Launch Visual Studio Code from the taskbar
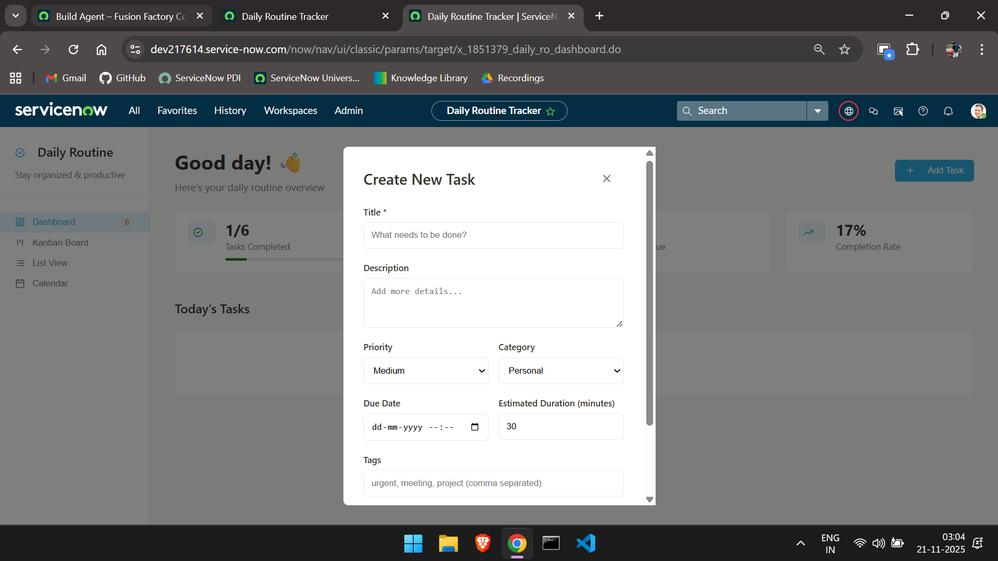 click(586, 543)
